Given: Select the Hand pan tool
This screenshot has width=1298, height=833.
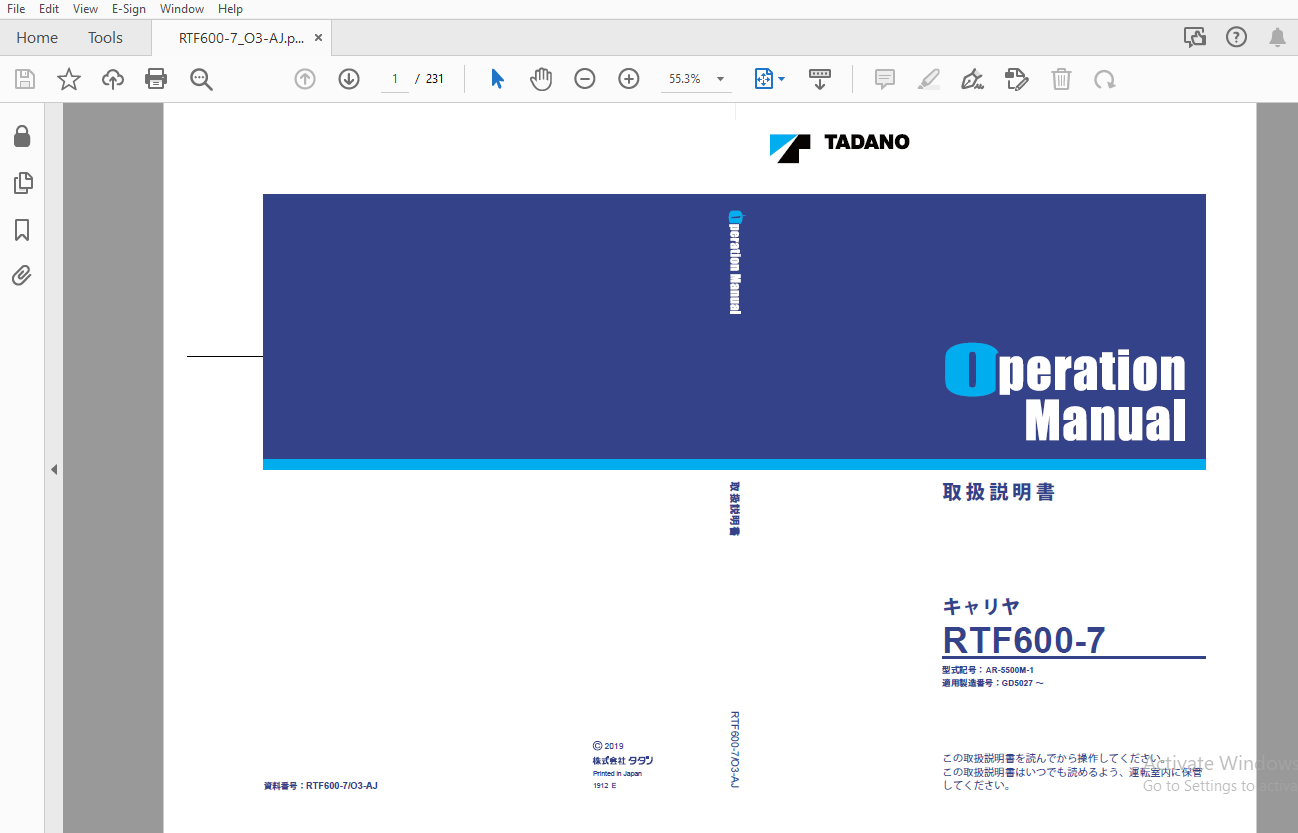Looking at the screenshot, I should click(541, 79).
